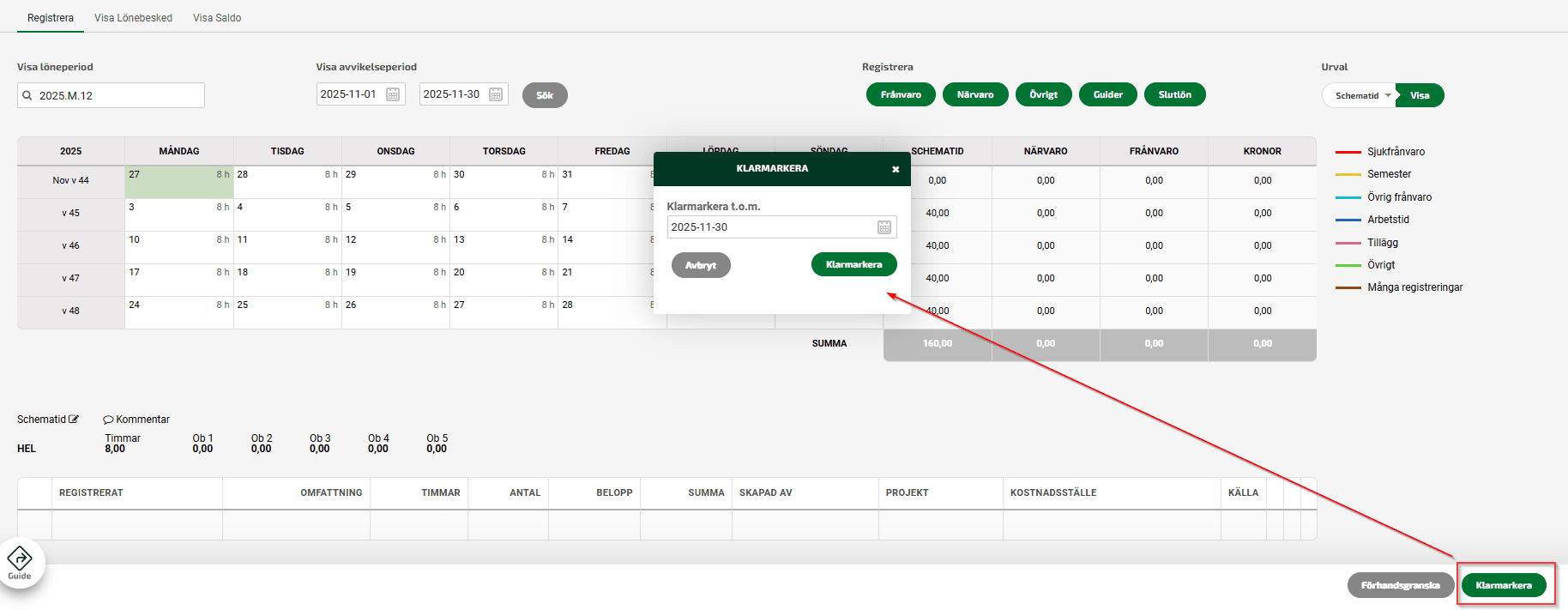Click the Klarmarkera t.o.m. date field
The height and width of the screenshot is (610, 1568).
pyautogui.click(x=770, y=227)
